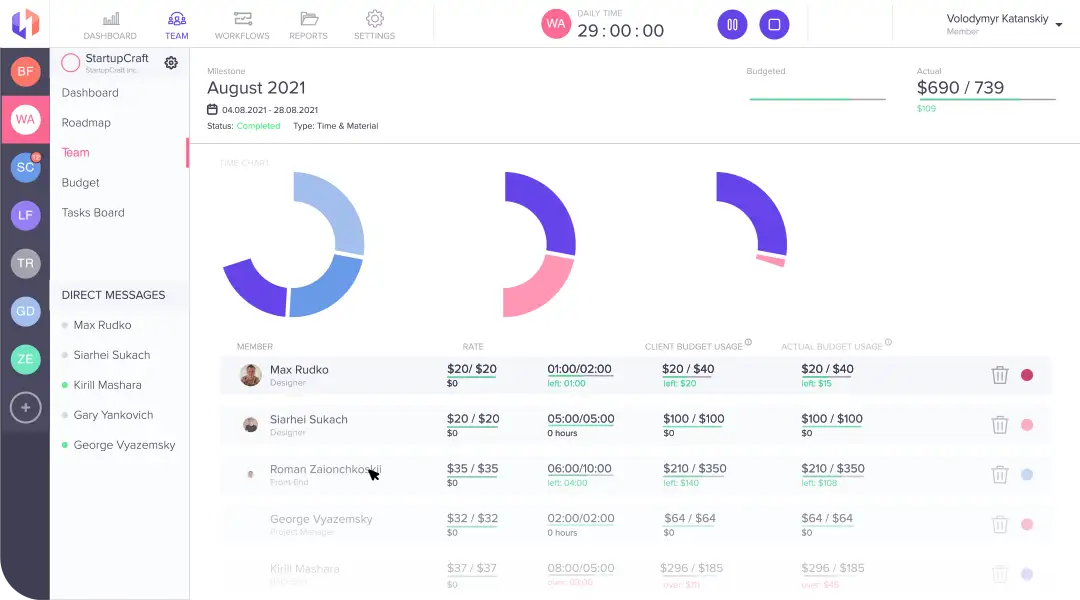The height and width of the screenshot is (600, 1080).
Task: Expand the Volodymyr Katanskiy user menu
Action: (1058, 25)
